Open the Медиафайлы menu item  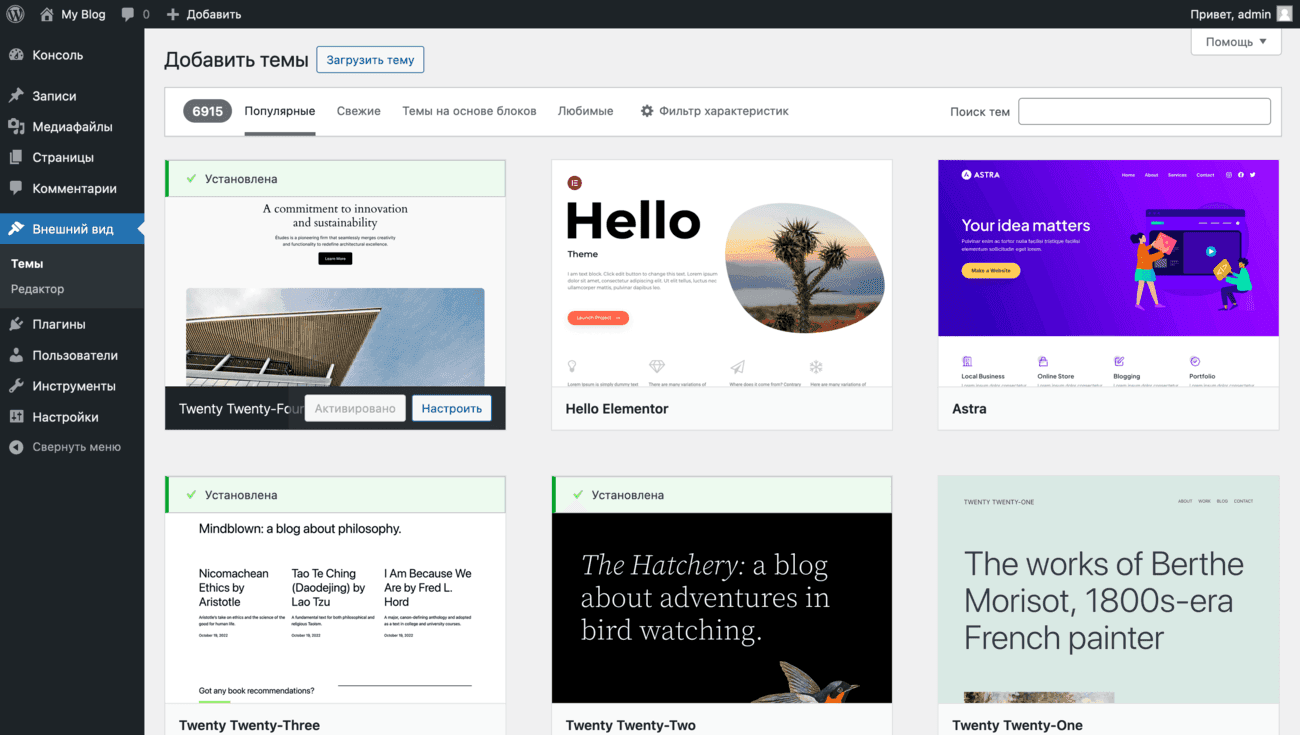pyautogui.click(x=72, y=127)
